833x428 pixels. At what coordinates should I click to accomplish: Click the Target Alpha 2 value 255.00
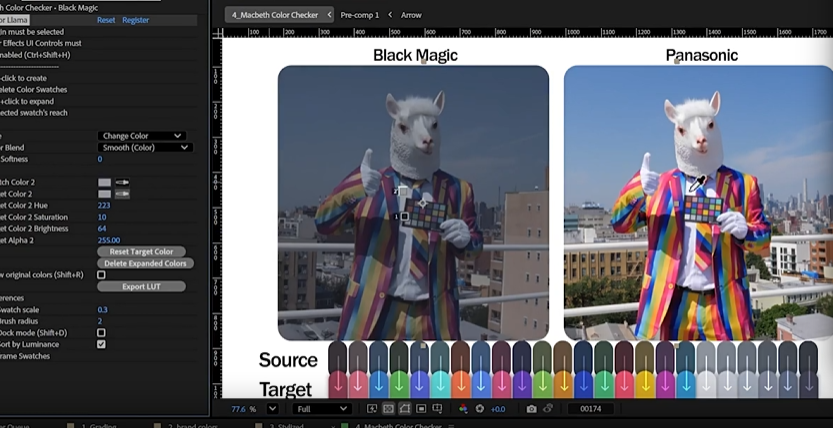tap(108, 240)
